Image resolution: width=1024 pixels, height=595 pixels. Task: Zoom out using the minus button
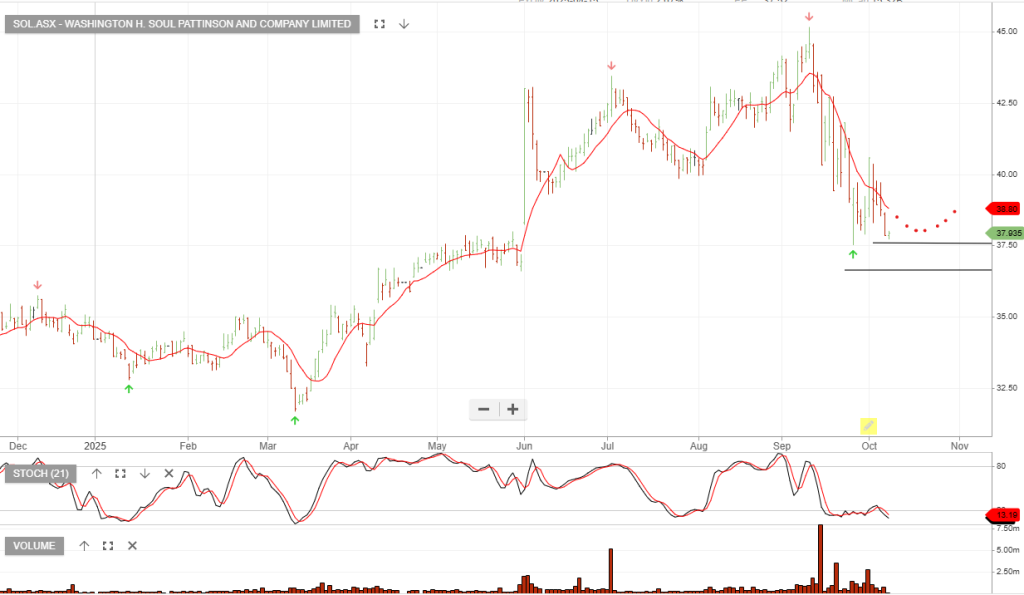click(x=484, y=409)
